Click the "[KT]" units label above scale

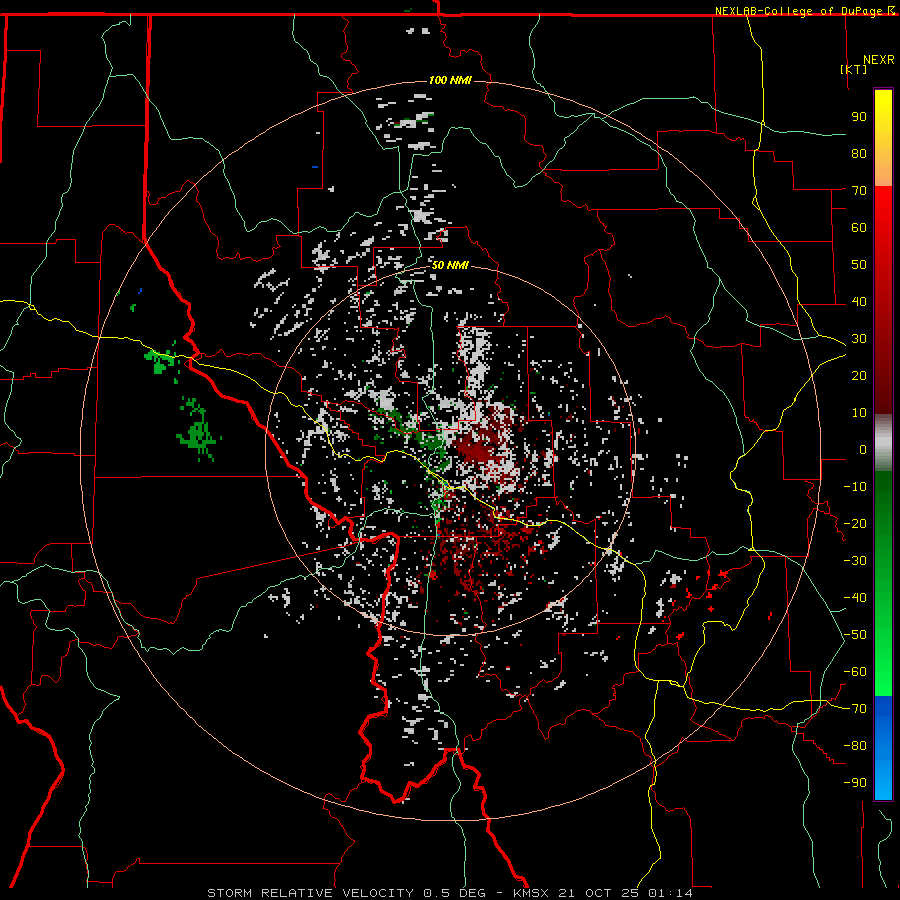pyautogui.click(x=854, y=69)
